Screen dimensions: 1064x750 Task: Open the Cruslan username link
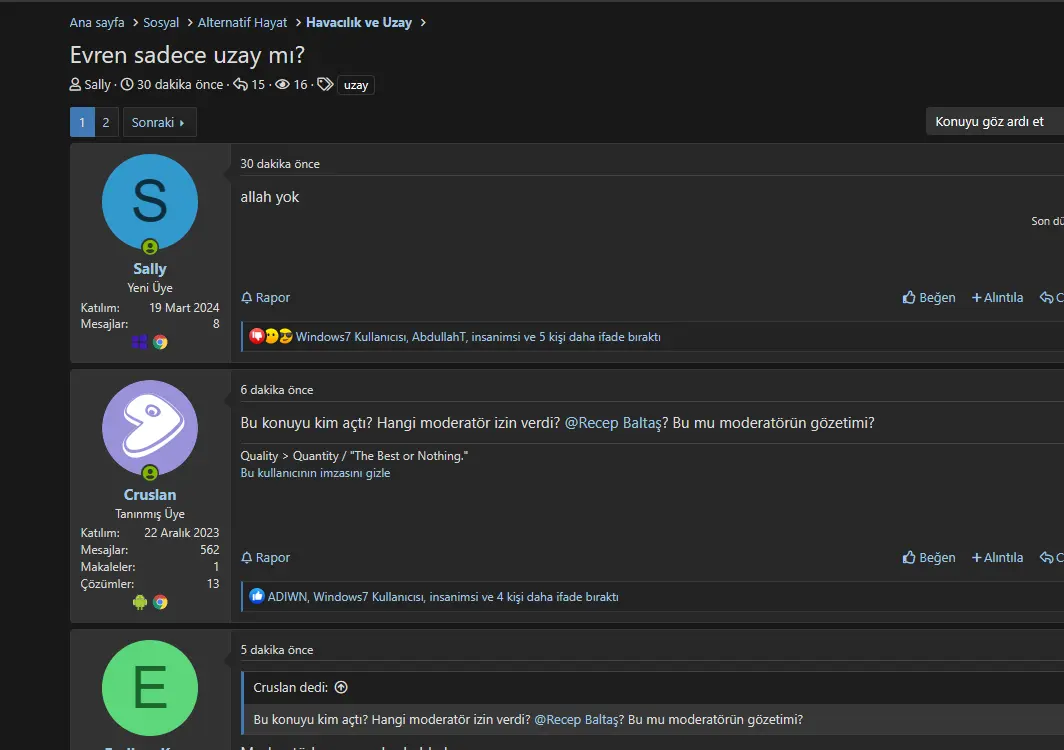pos(150,495)
